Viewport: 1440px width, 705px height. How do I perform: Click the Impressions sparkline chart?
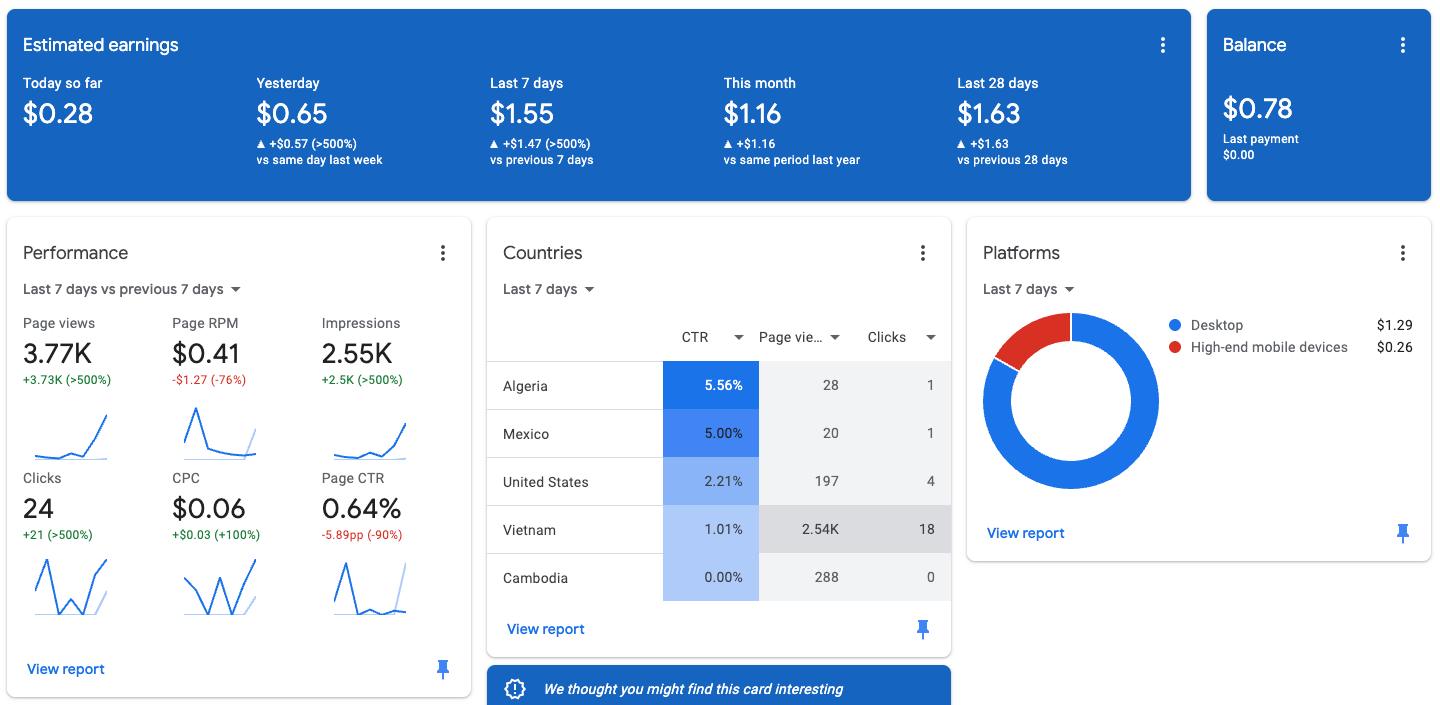(x=370, y=440)
